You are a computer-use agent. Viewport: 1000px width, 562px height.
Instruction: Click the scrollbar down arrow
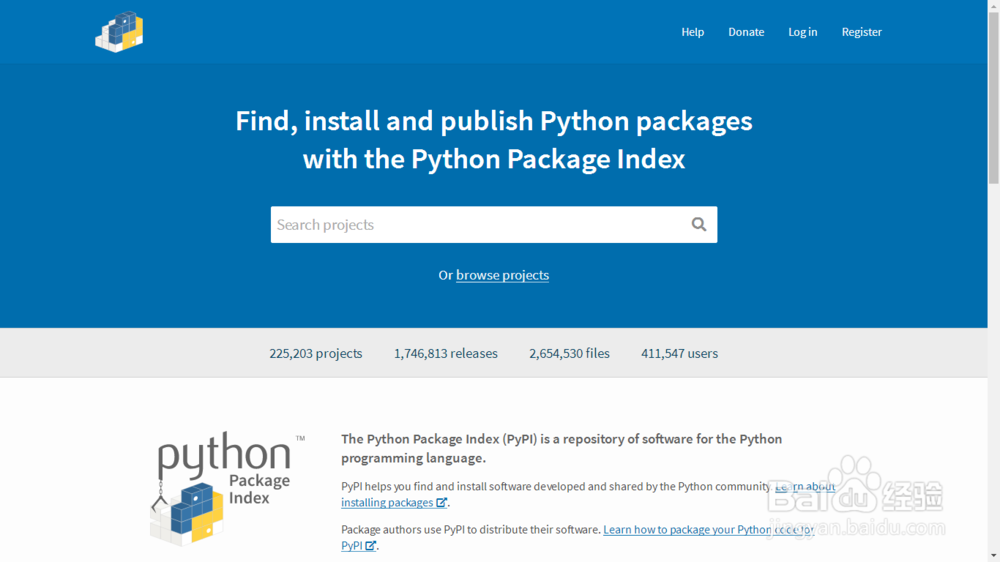click(x=993, y=555)
